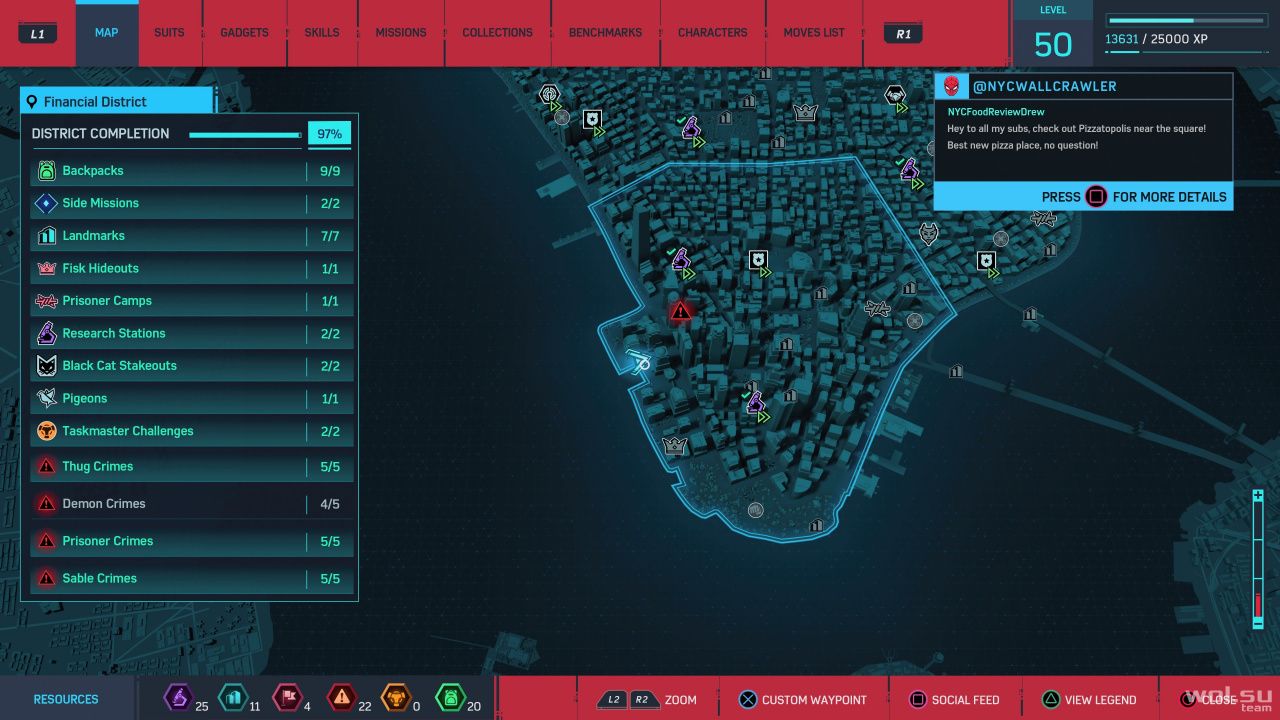Open the Moves List tab
1280x720 pixels.
(814, 33)
